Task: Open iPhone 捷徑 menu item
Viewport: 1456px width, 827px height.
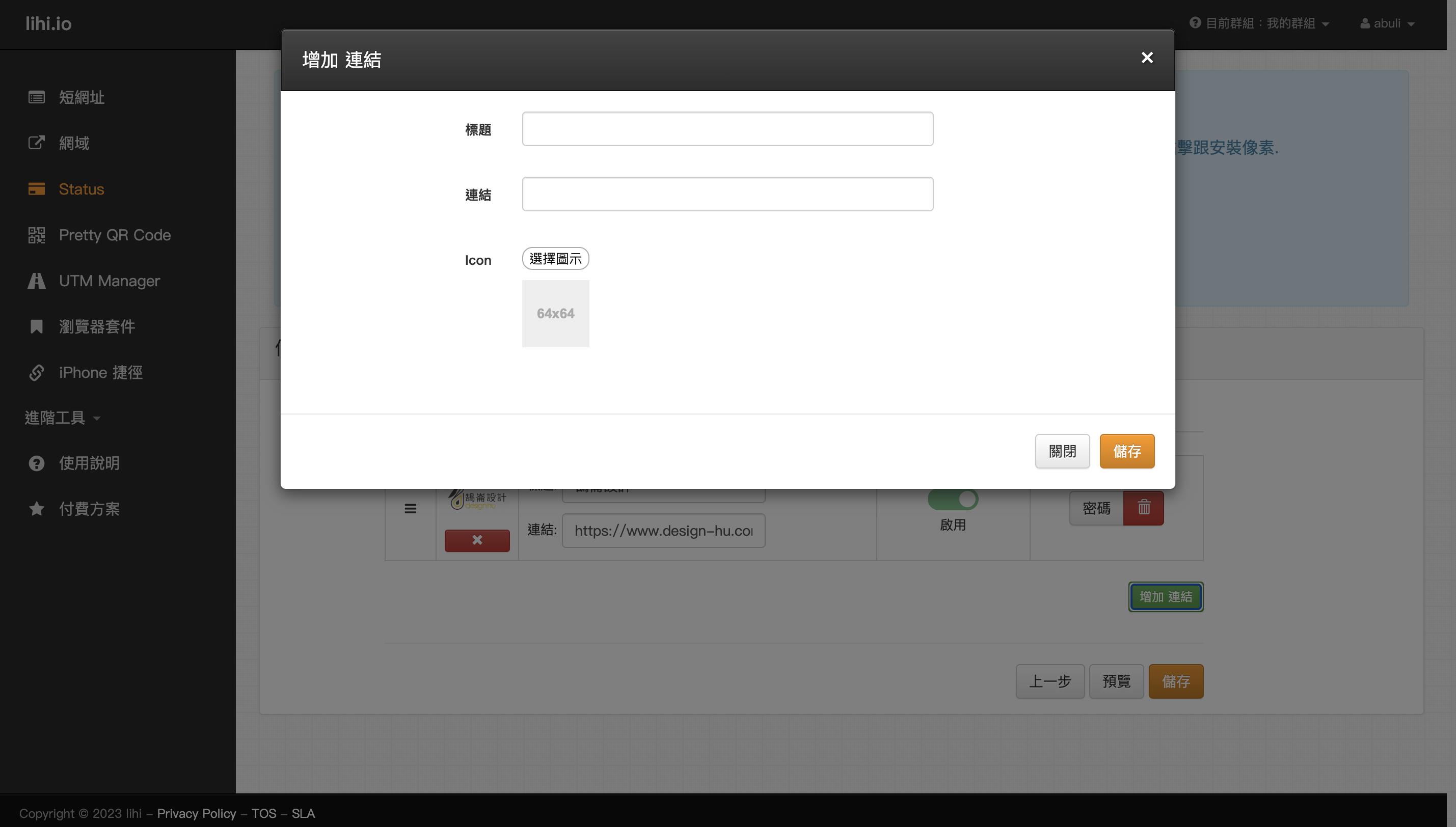Action: tap(100, 373)
